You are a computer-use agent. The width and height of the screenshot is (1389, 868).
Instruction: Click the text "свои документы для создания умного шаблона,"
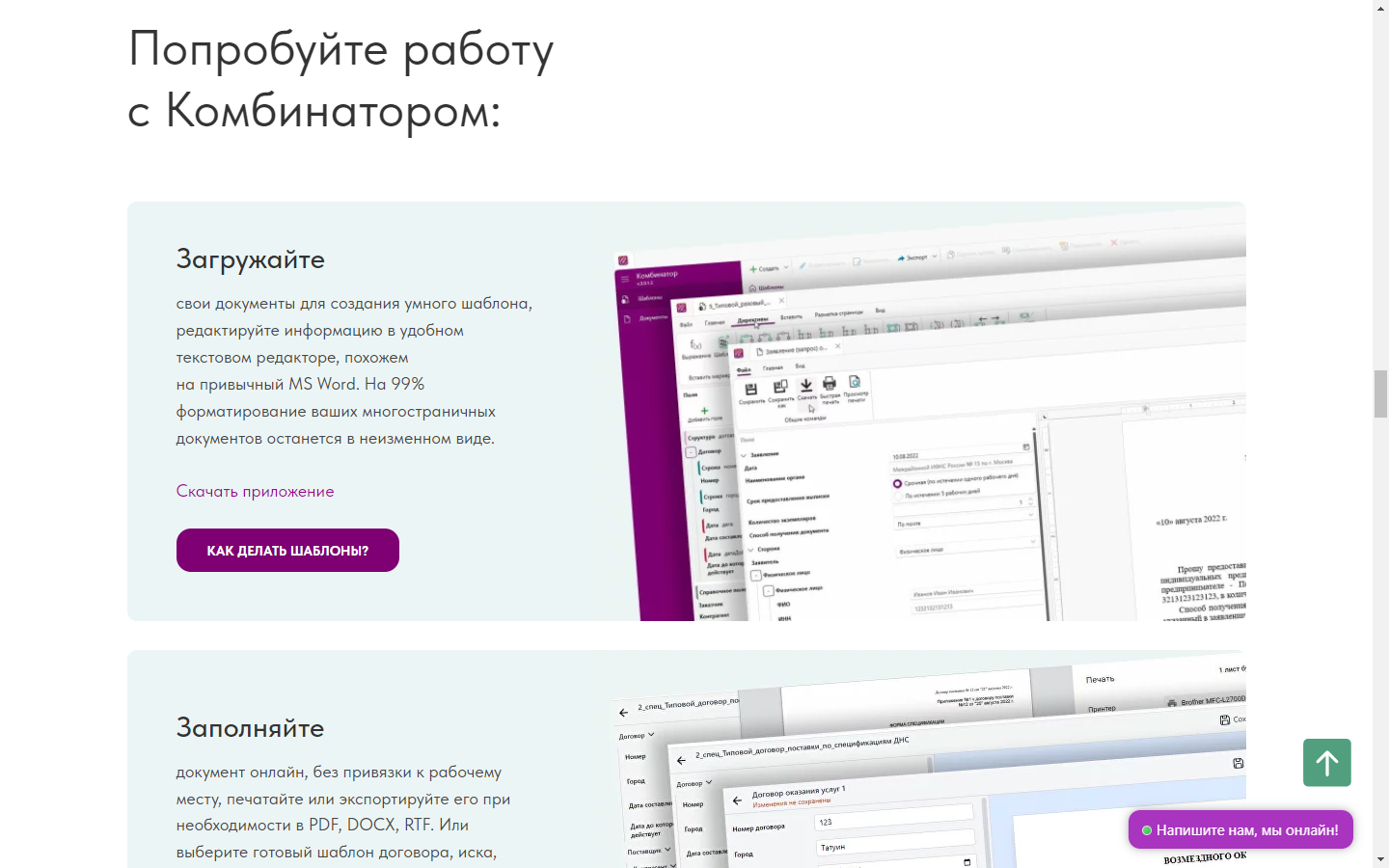coord(354,304)
